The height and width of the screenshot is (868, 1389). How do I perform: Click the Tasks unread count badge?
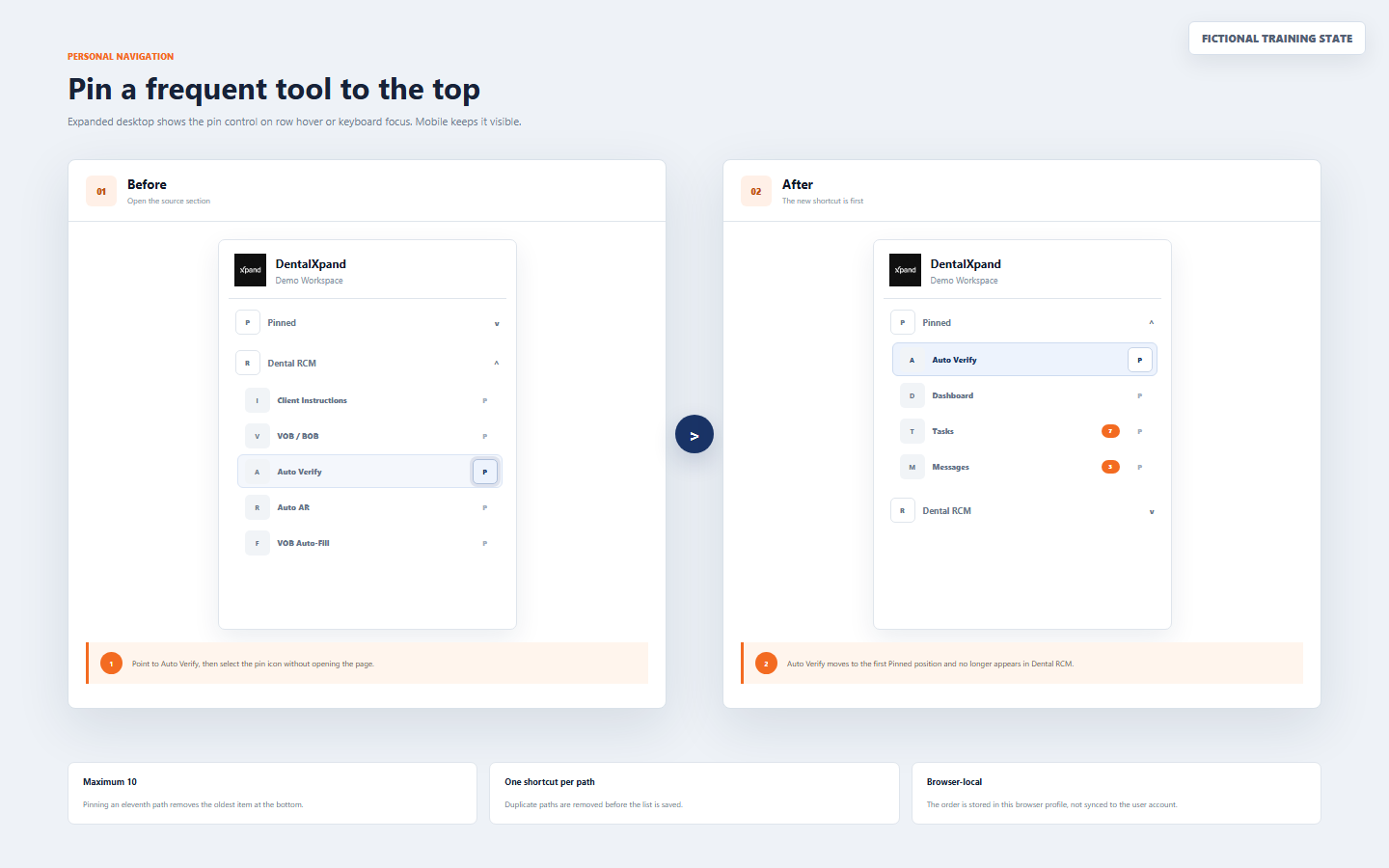(x=1110, y=431)
